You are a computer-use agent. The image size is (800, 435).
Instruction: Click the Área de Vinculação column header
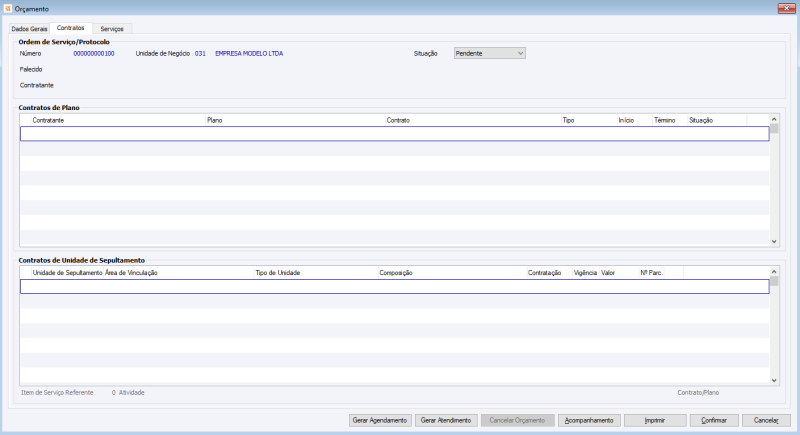click(x=179, y=273)
